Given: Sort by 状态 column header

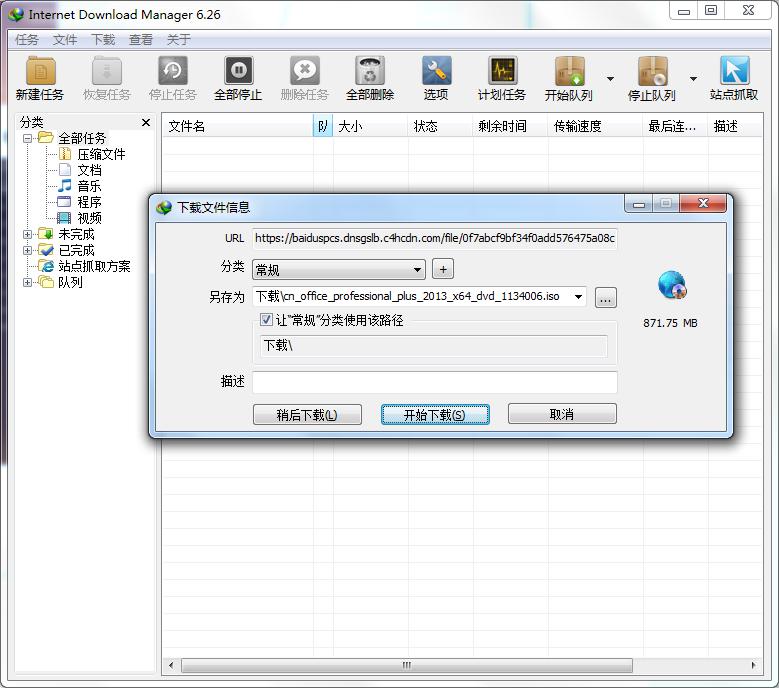Looking at the screenshot, I should 441,126.
